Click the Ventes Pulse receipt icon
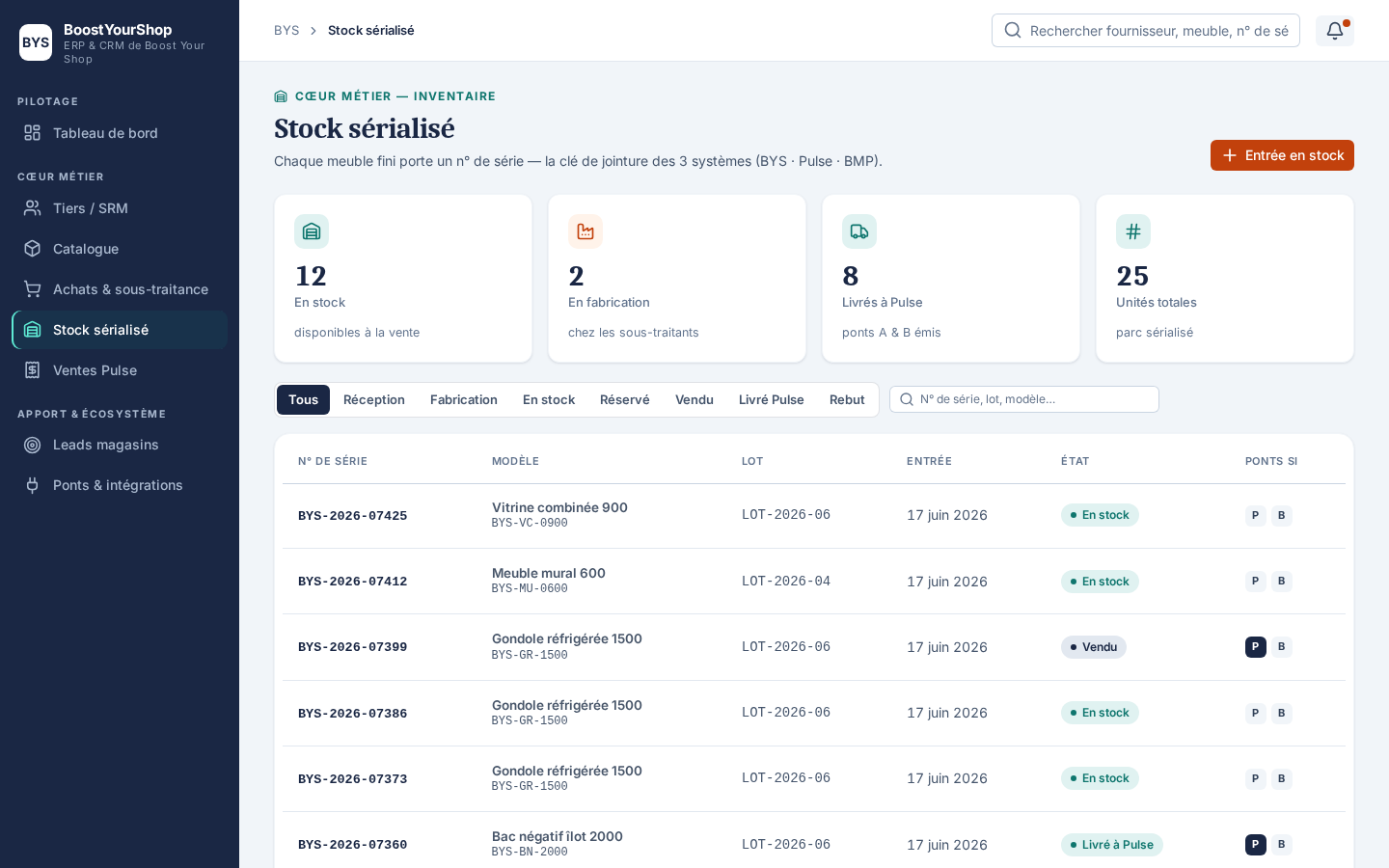The width and height of the screenshot is (1389, 868). (33, 370)
